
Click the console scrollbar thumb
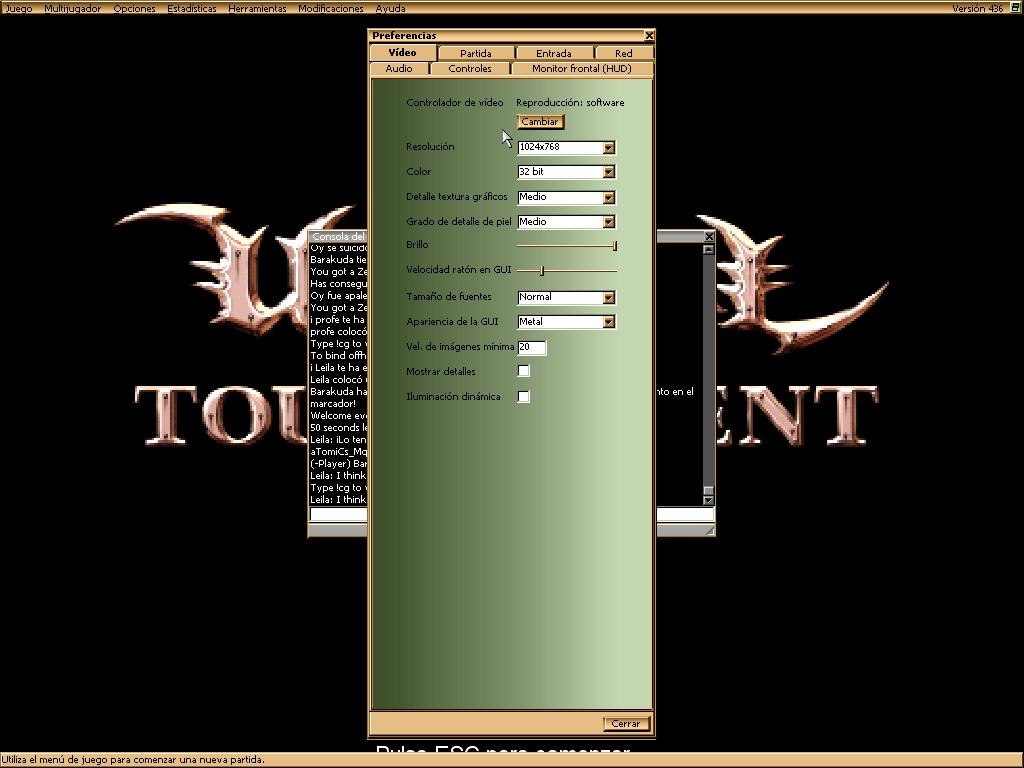pyautogui.click(x=709, y=490)
